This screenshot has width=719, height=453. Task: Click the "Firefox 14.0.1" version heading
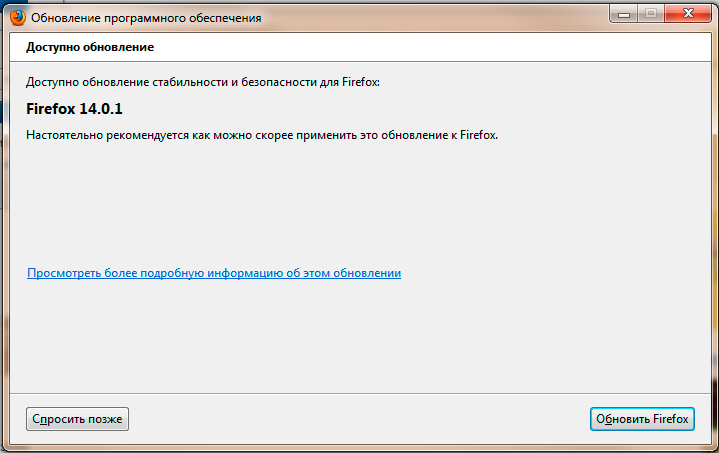tap(74, 108)
